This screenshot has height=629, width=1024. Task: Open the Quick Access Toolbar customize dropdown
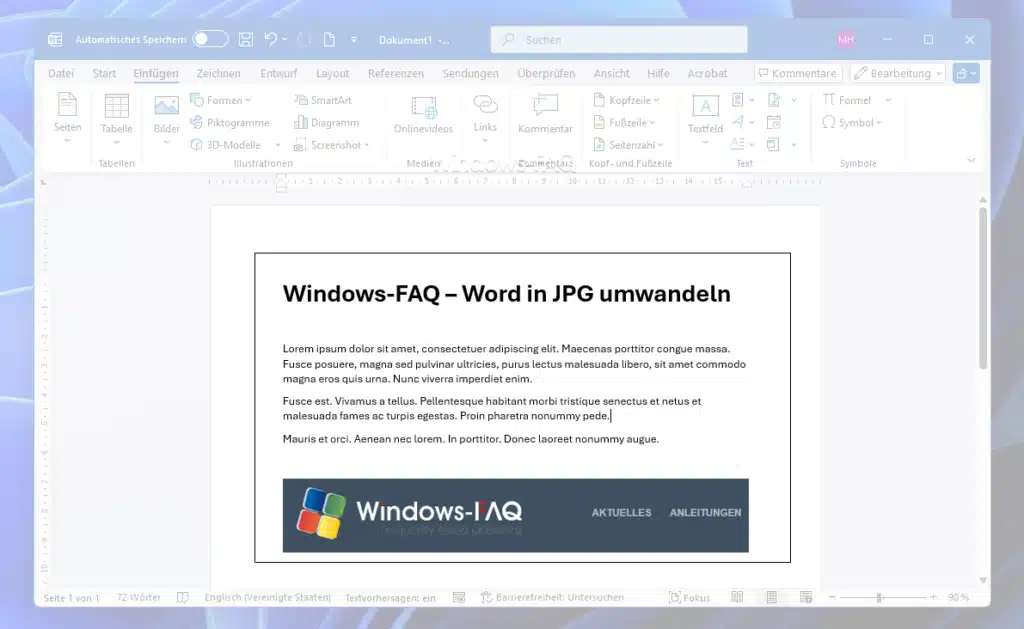click(x=353, y=40)
